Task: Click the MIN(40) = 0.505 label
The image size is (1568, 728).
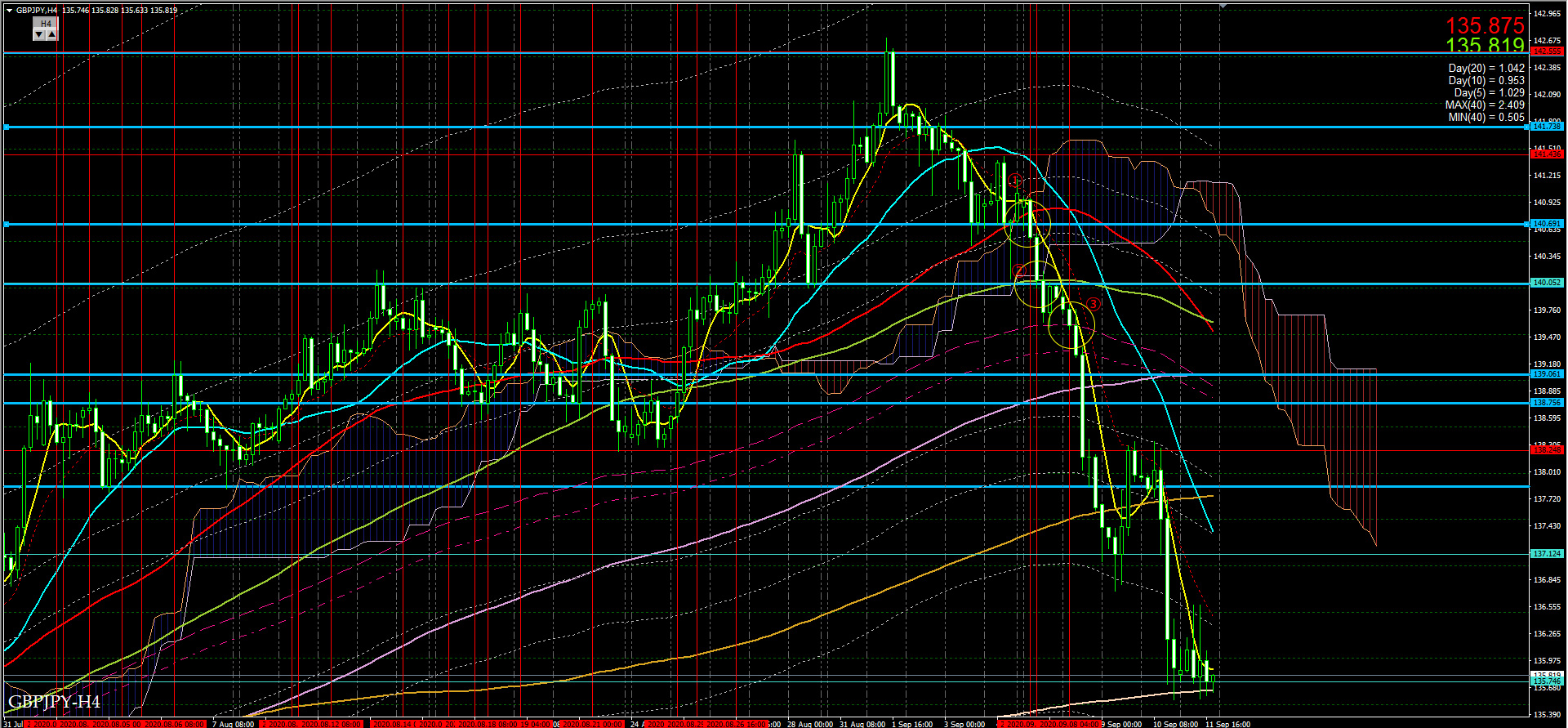Action: pos(1486,118)
